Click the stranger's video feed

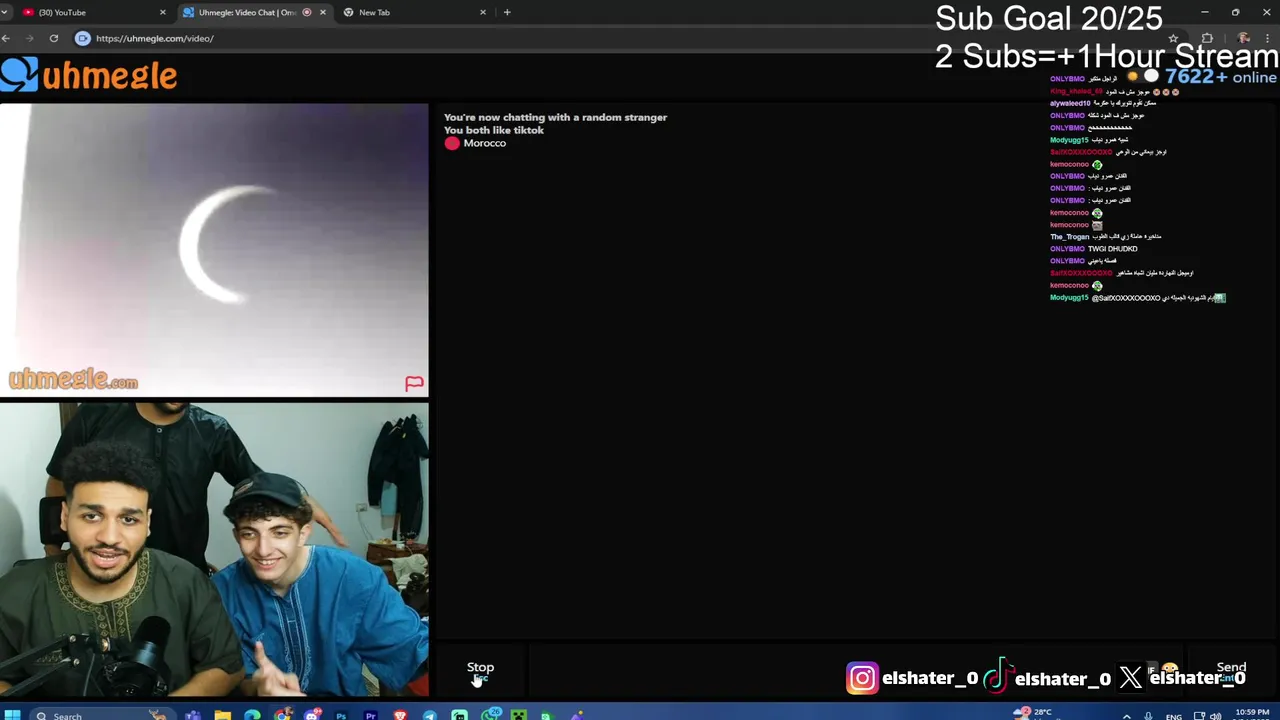(x=214, y=250)
